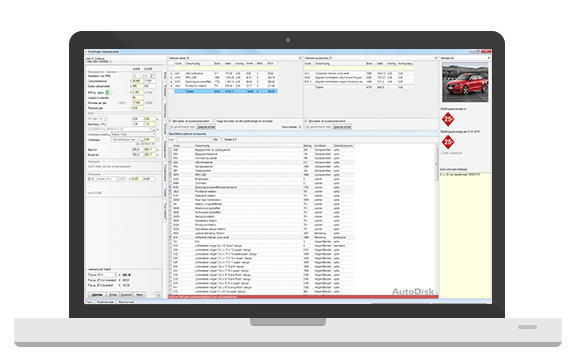Open the price type dropdown above monthly amounts
Image resolution: width=577 pixels, height=360 pixels.
click(x=102, y=275)
